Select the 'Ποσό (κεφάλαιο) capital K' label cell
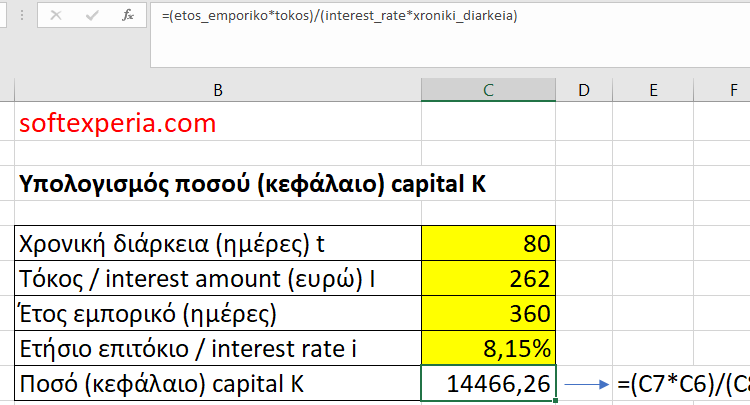Screen dimensions: 750x405 (218, 383)
